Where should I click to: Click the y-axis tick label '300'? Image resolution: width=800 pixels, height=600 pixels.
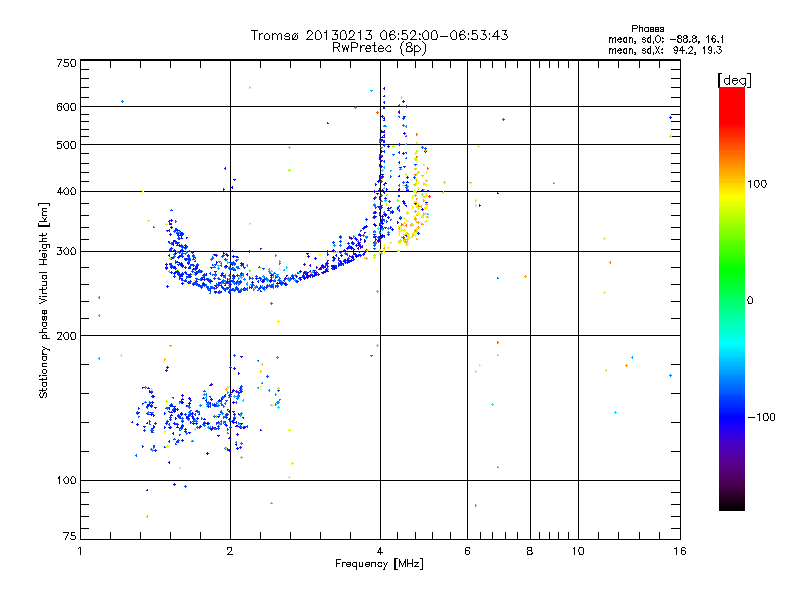66,252
